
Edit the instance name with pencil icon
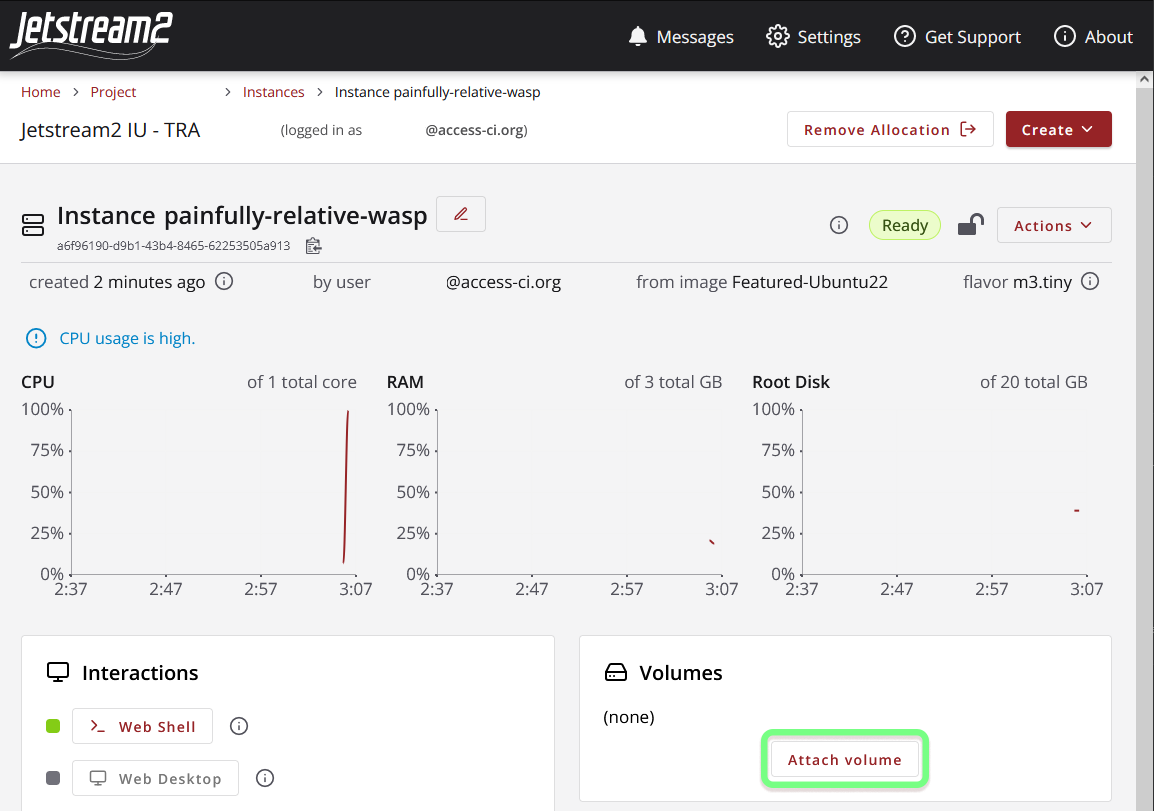click(460, 213)
